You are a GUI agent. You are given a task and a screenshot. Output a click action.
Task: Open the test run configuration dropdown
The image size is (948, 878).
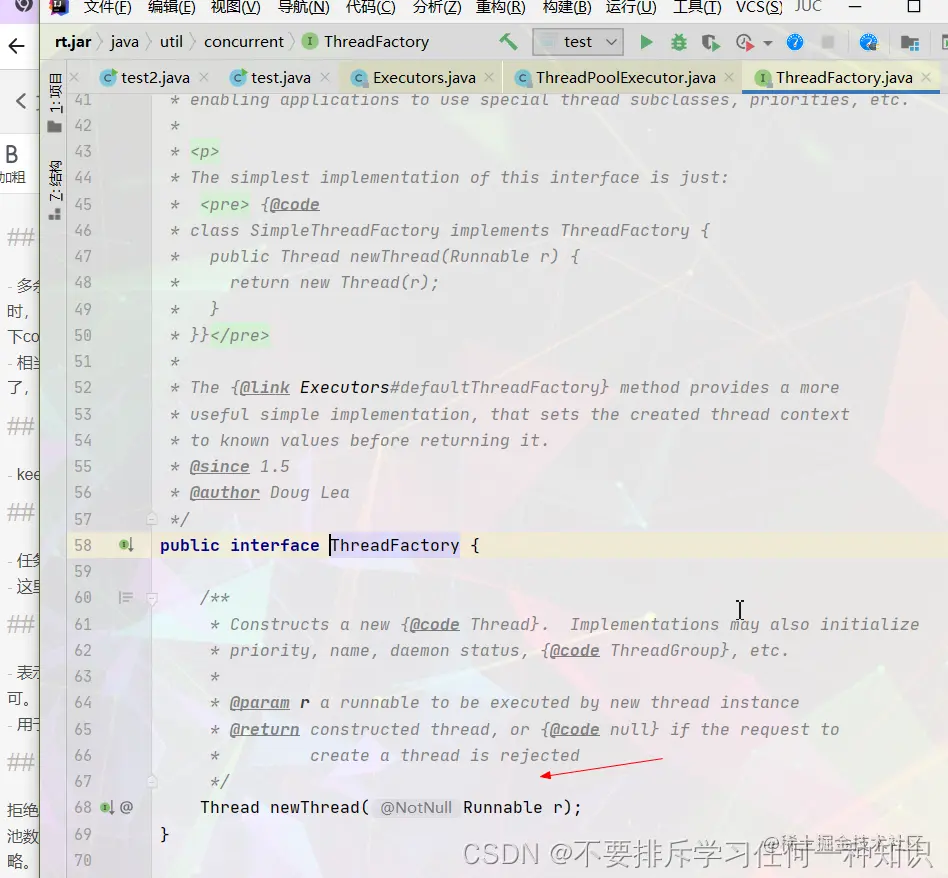tap(579, 42)
